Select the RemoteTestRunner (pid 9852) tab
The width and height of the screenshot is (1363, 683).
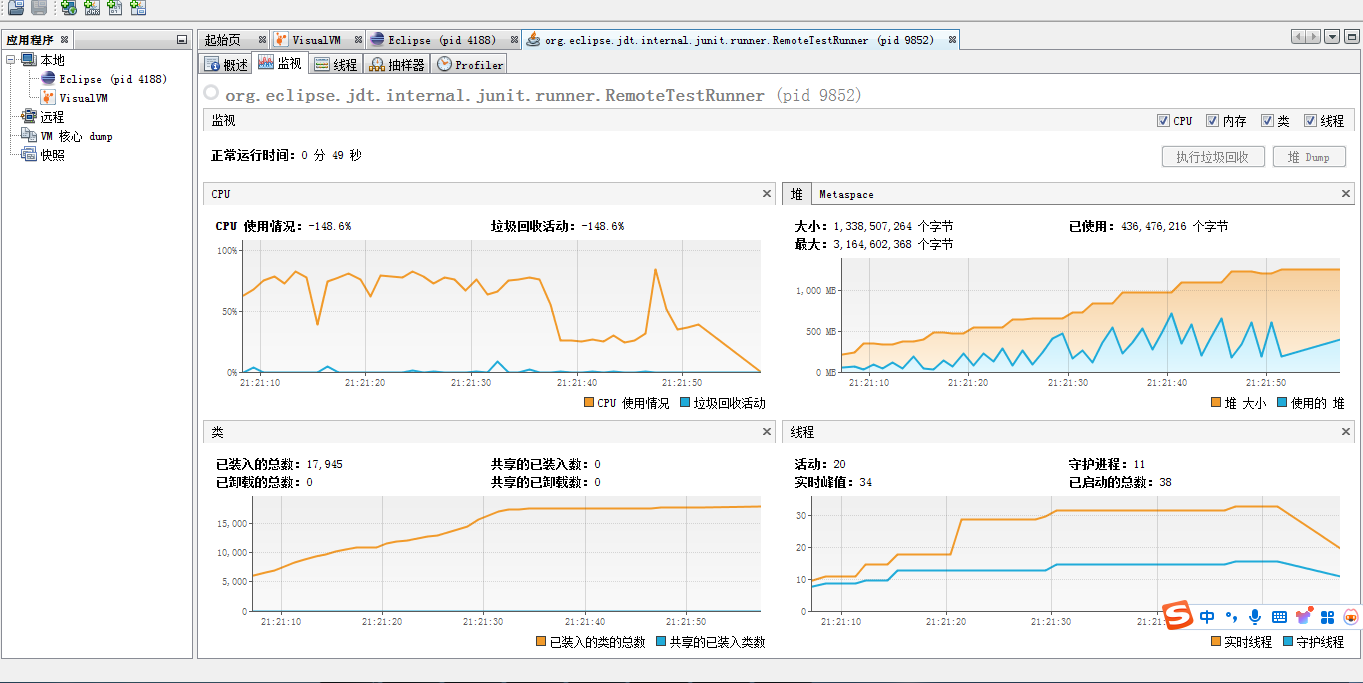pos(739,40)
